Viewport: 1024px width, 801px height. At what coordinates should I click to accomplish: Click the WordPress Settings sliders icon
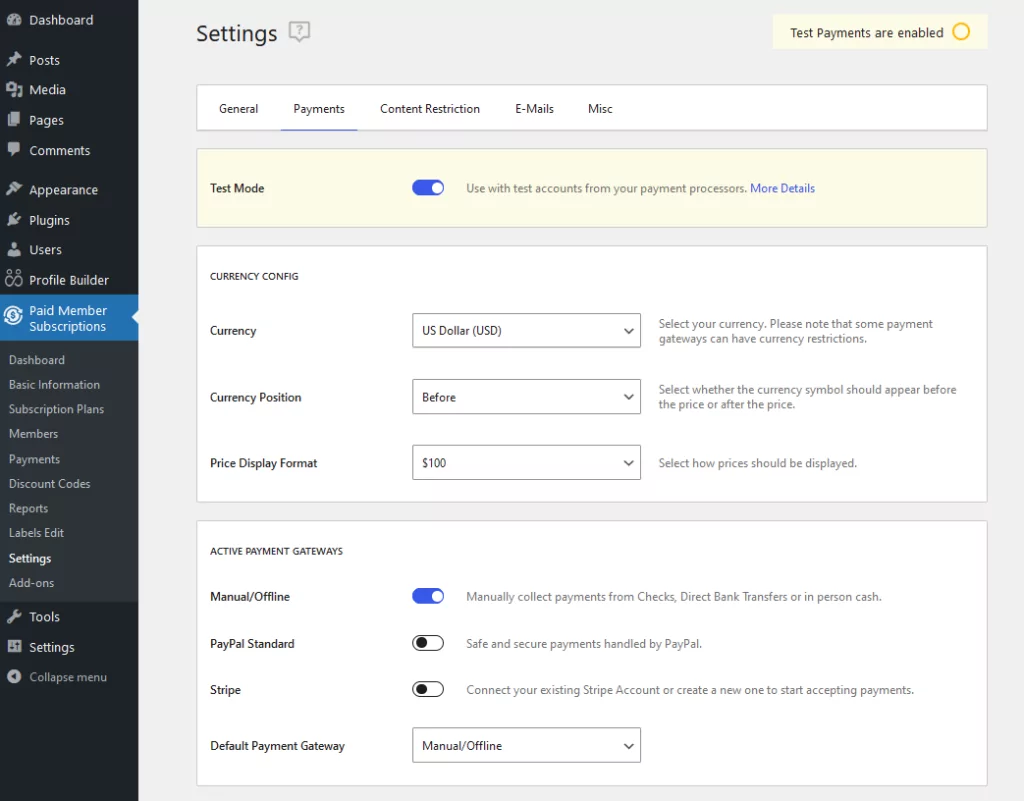[14, 646]
